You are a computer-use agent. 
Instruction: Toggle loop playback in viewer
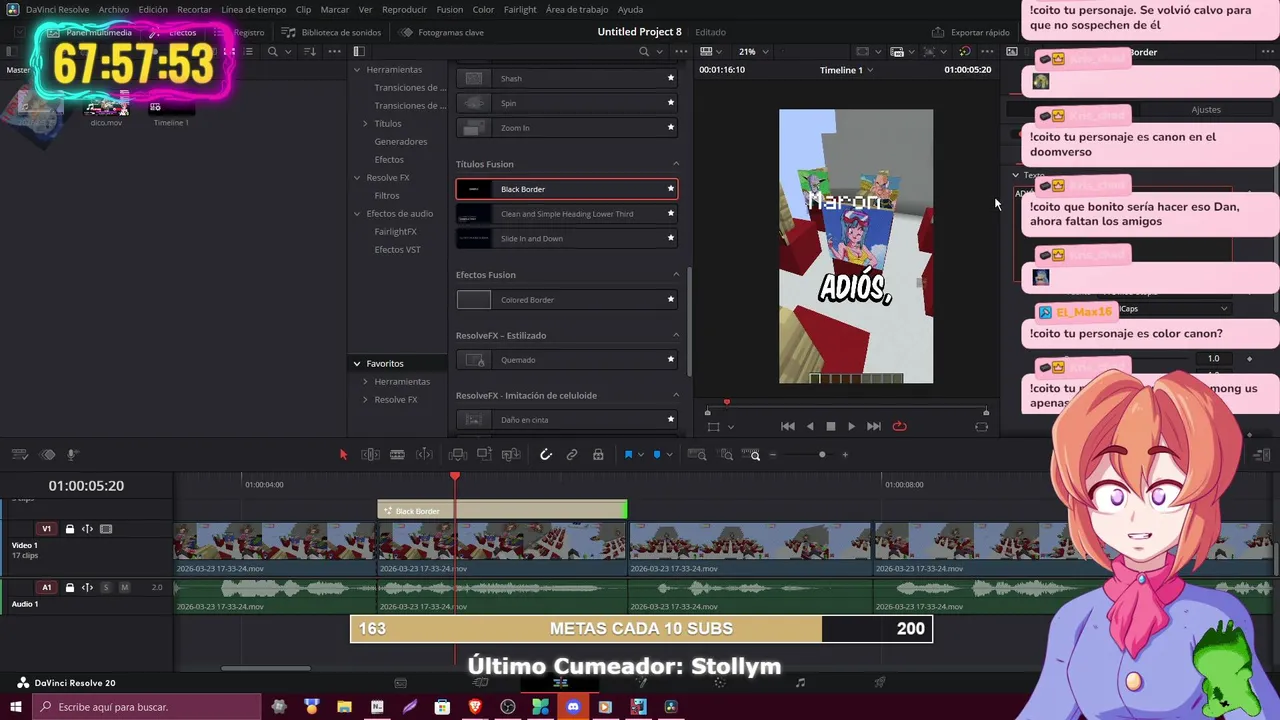tap(899, 426)
